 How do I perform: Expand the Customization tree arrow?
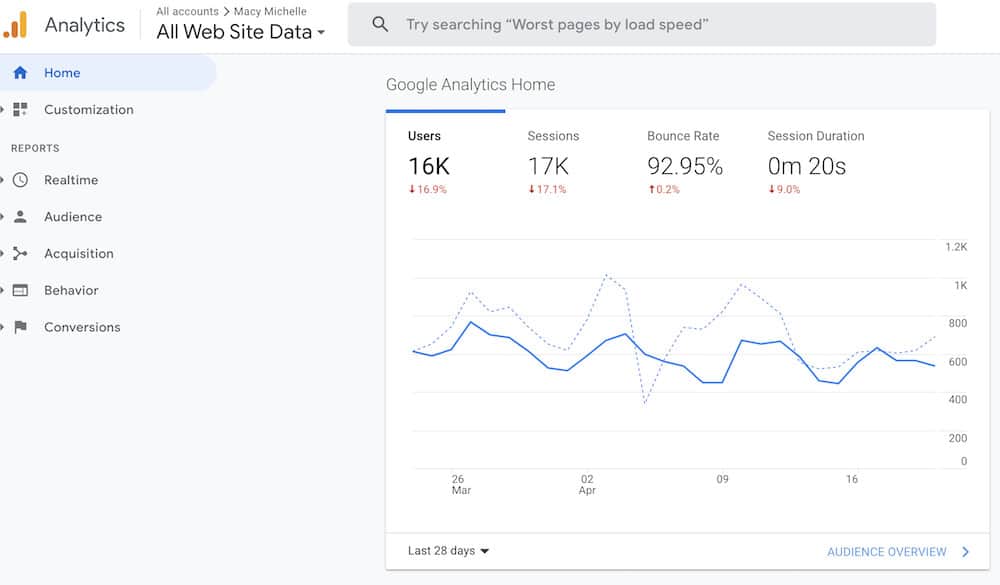(2, 110)
